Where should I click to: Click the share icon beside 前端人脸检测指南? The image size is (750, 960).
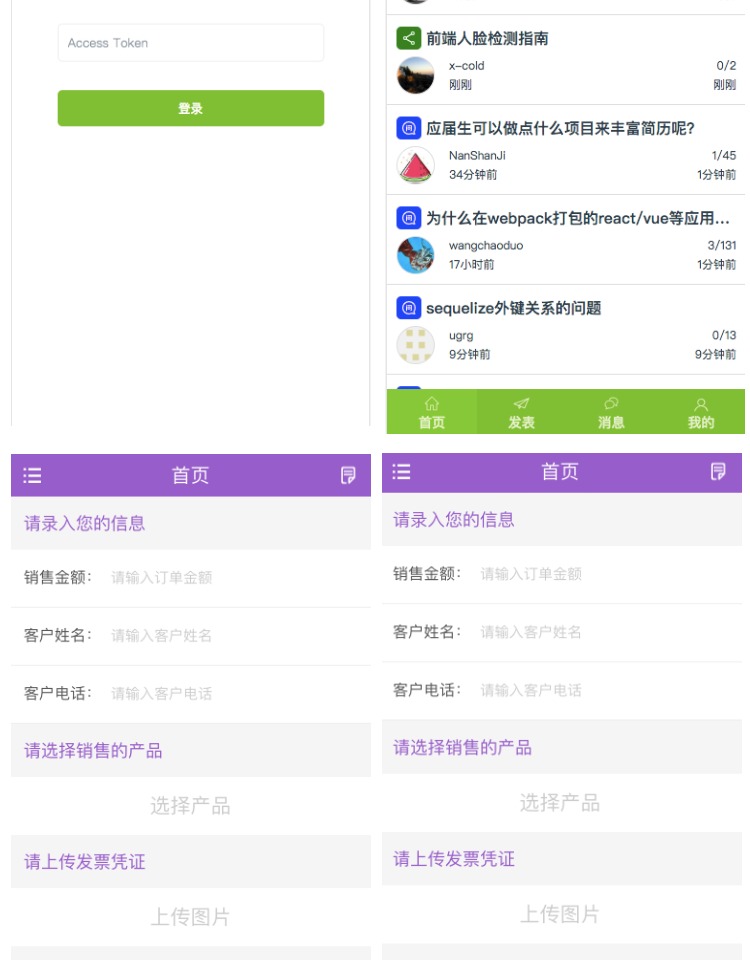click(408, 39)
